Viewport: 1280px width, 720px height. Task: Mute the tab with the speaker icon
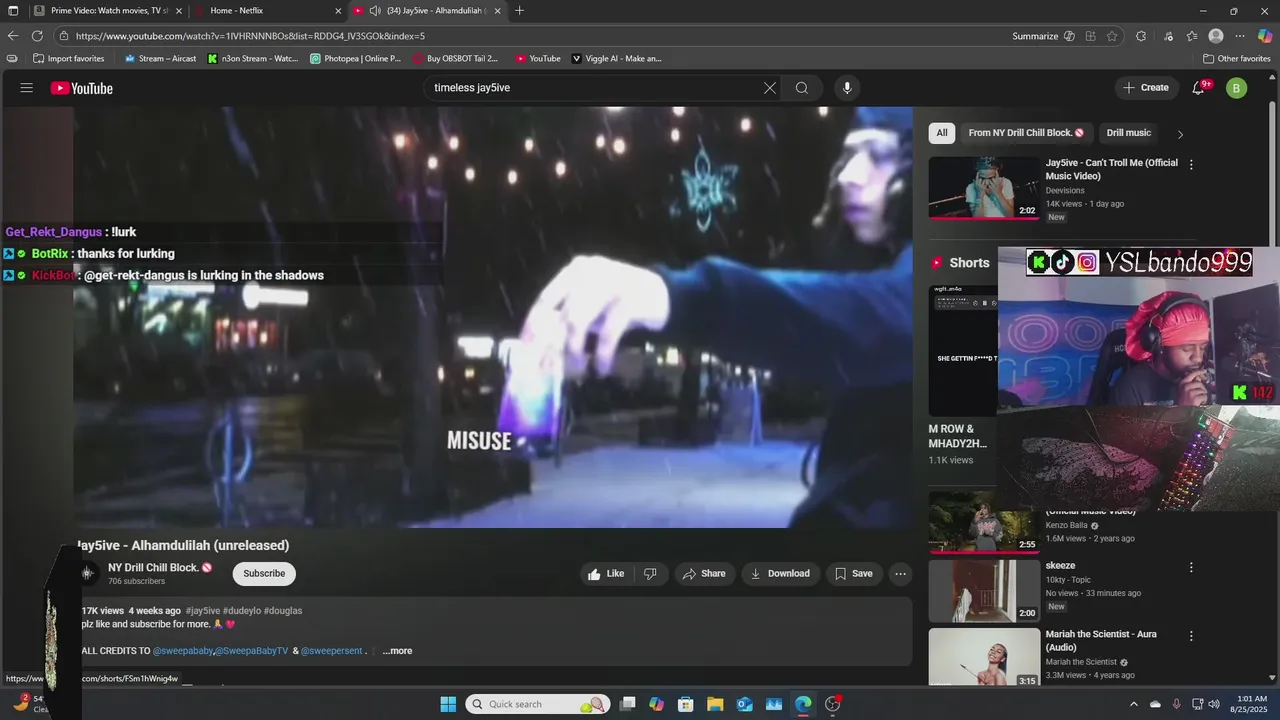pos(374,10)
